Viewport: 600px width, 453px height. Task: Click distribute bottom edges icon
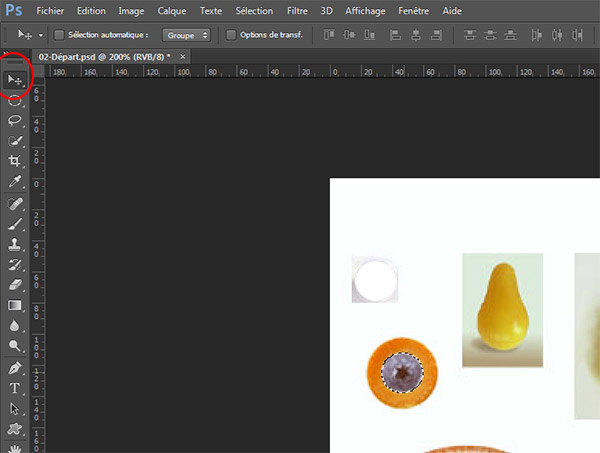click(510, 35)
